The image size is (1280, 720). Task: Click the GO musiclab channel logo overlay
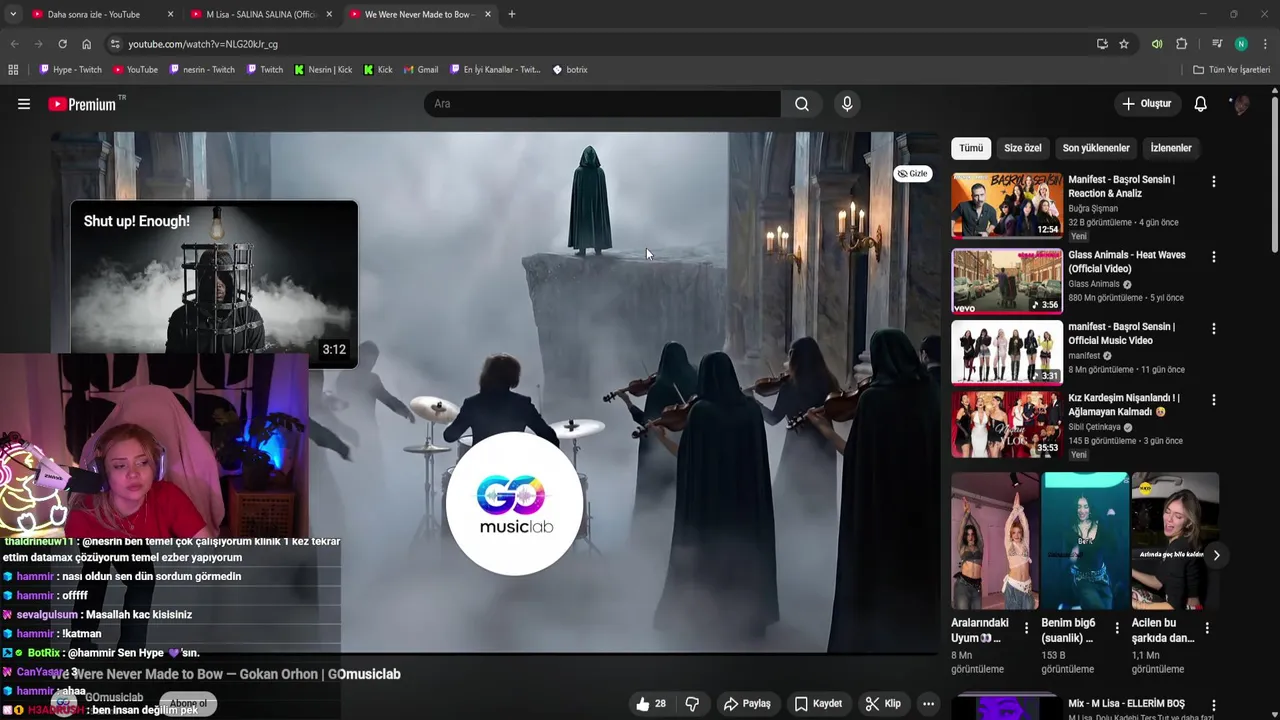(x=515, y=503)
